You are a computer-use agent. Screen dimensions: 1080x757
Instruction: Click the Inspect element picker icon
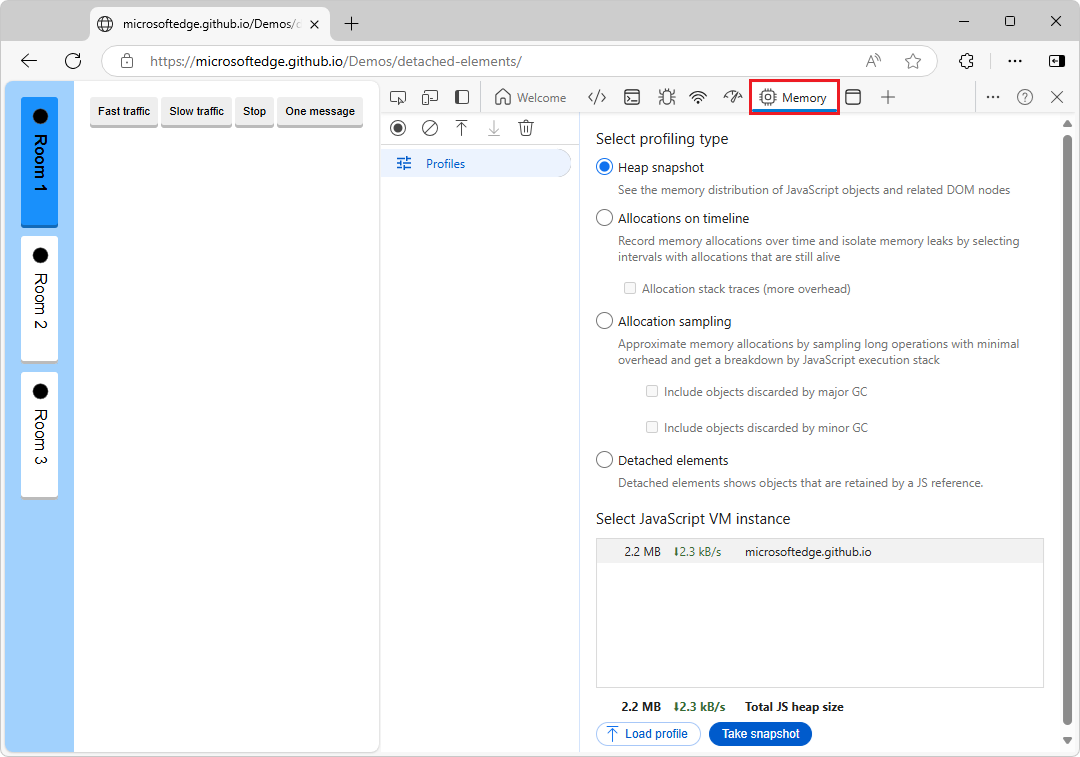pyautogui.click(x=398, y=97)
